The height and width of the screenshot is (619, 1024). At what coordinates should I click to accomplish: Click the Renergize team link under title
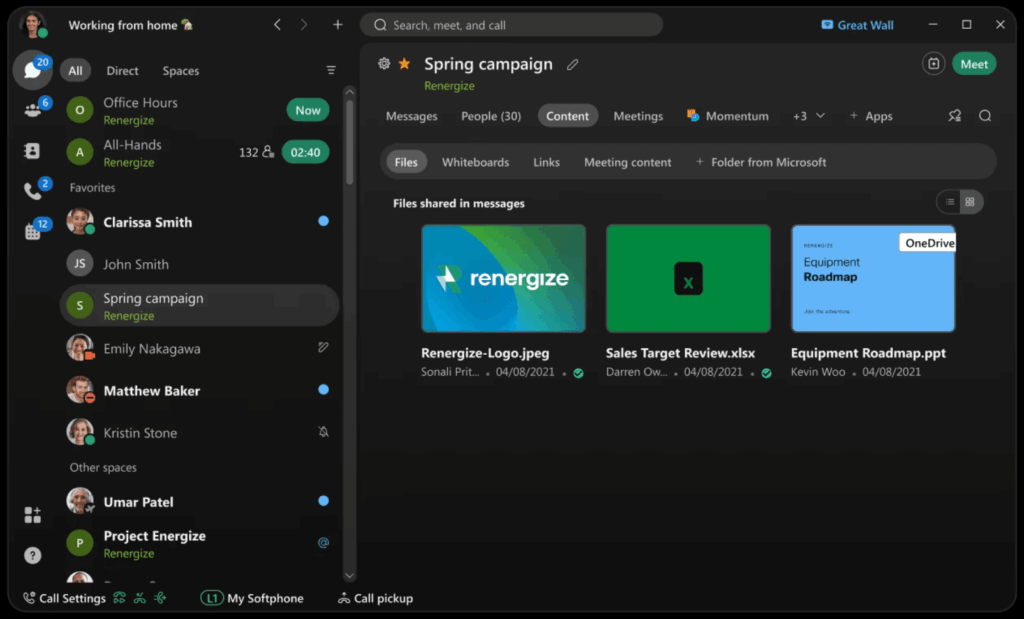pyautogui.click(x=449, y=86)
